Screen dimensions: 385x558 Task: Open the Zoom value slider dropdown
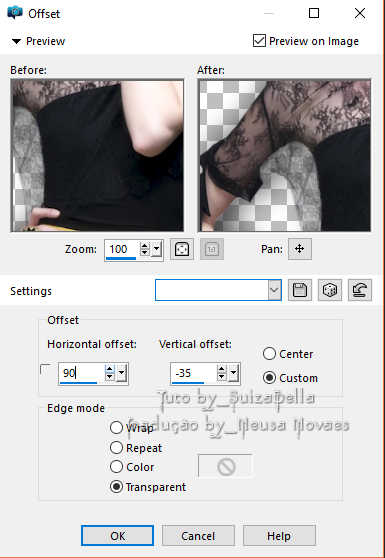coord(157,249)
